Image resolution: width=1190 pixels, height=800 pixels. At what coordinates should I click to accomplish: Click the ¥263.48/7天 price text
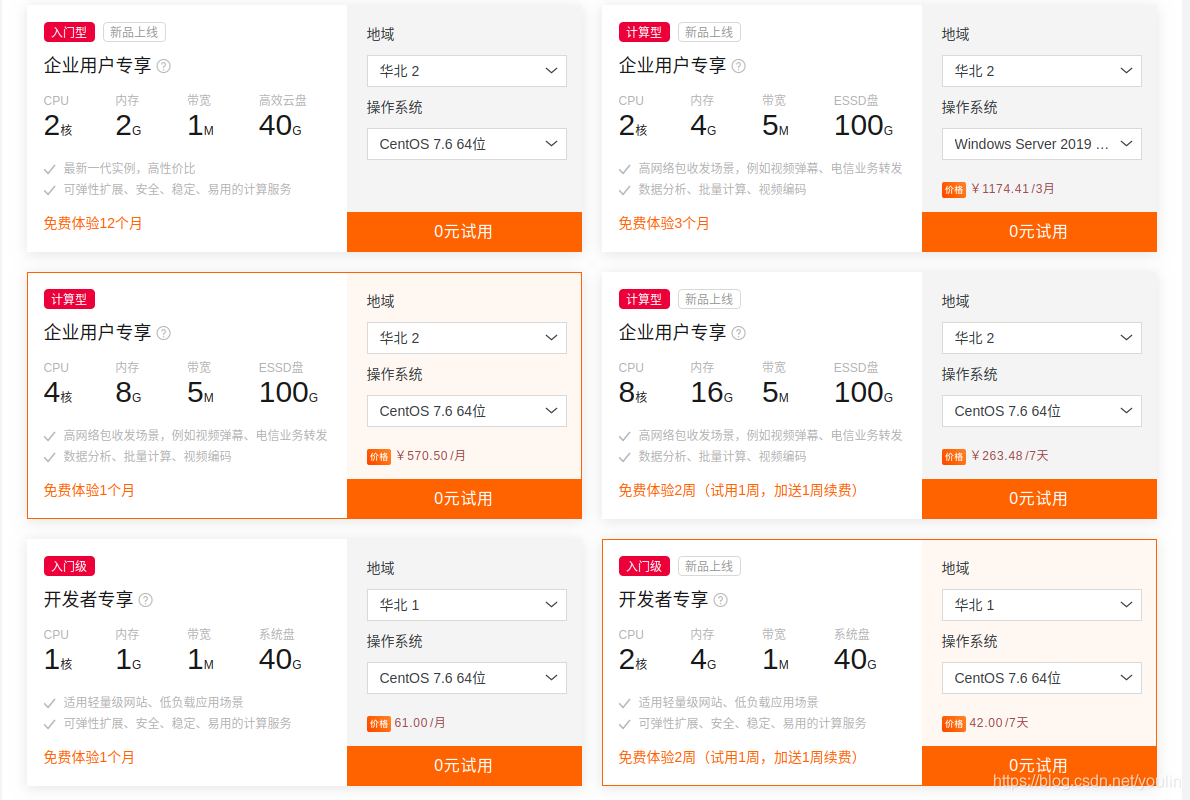1009,456
